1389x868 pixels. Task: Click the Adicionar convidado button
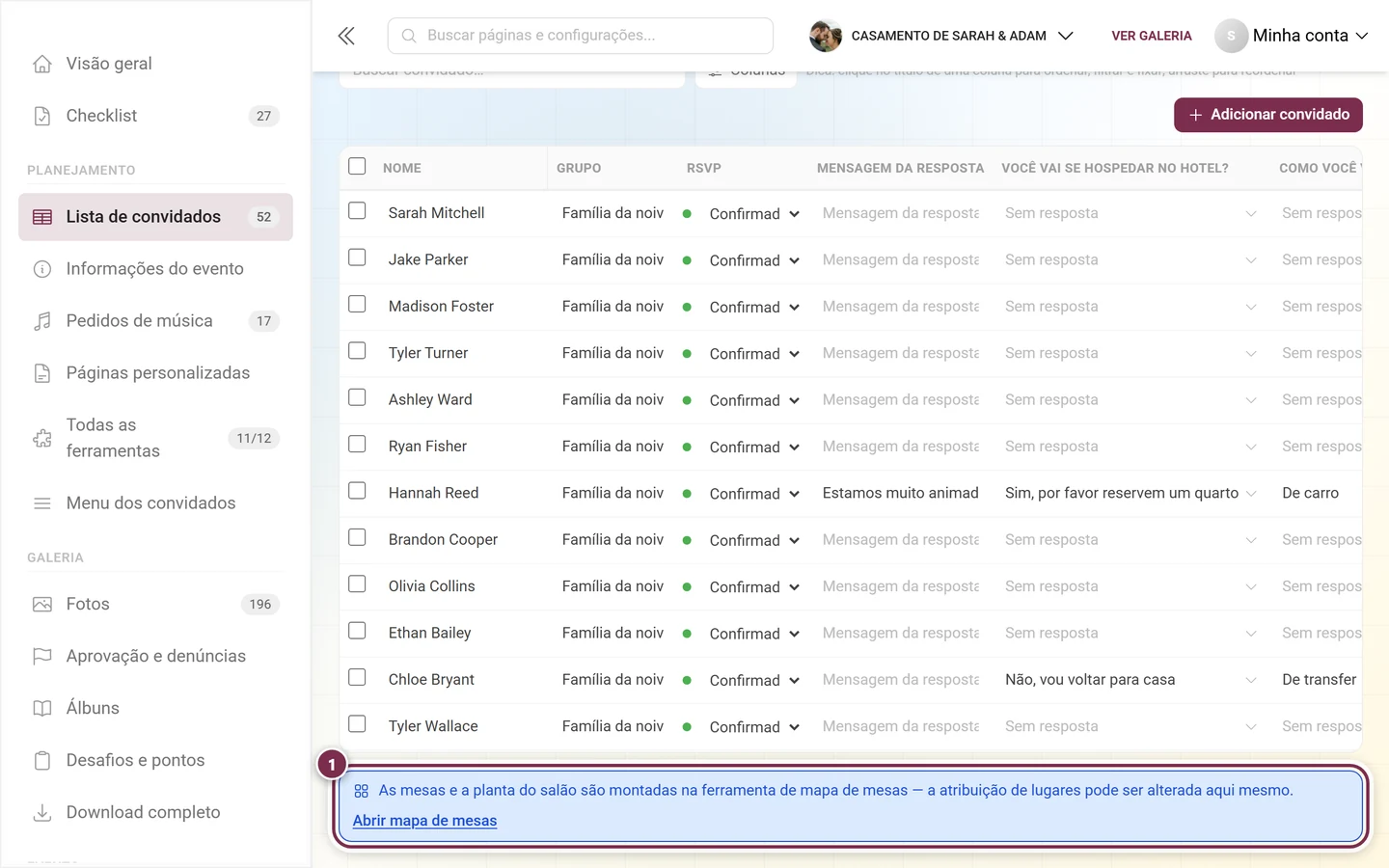[x=1268, y=115]
